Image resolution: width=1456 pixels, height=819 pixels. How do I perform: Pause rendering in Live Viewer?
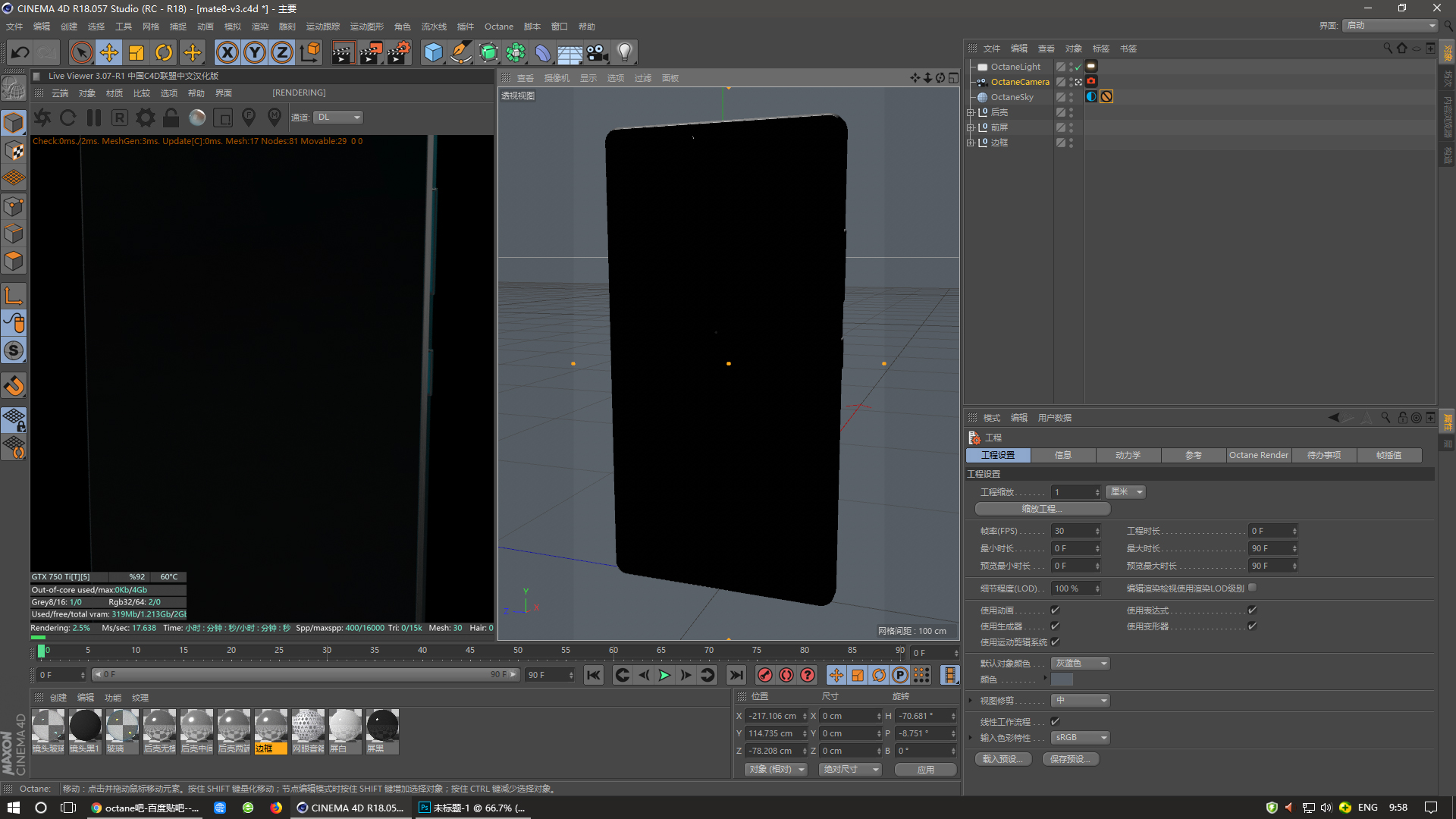pos(94,118)
